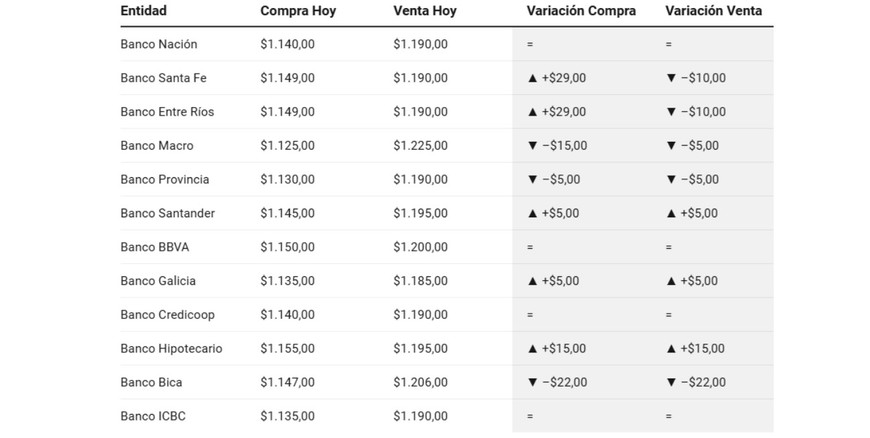
Task: Click the down arrow in Banco Macro's Variación Compra
Action: 532,146
